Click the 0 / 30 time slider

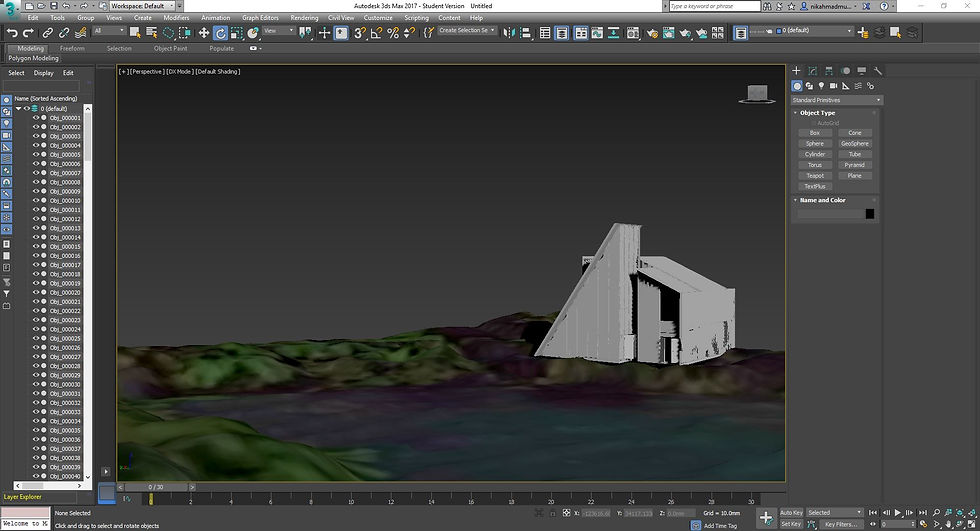[156, 487]
